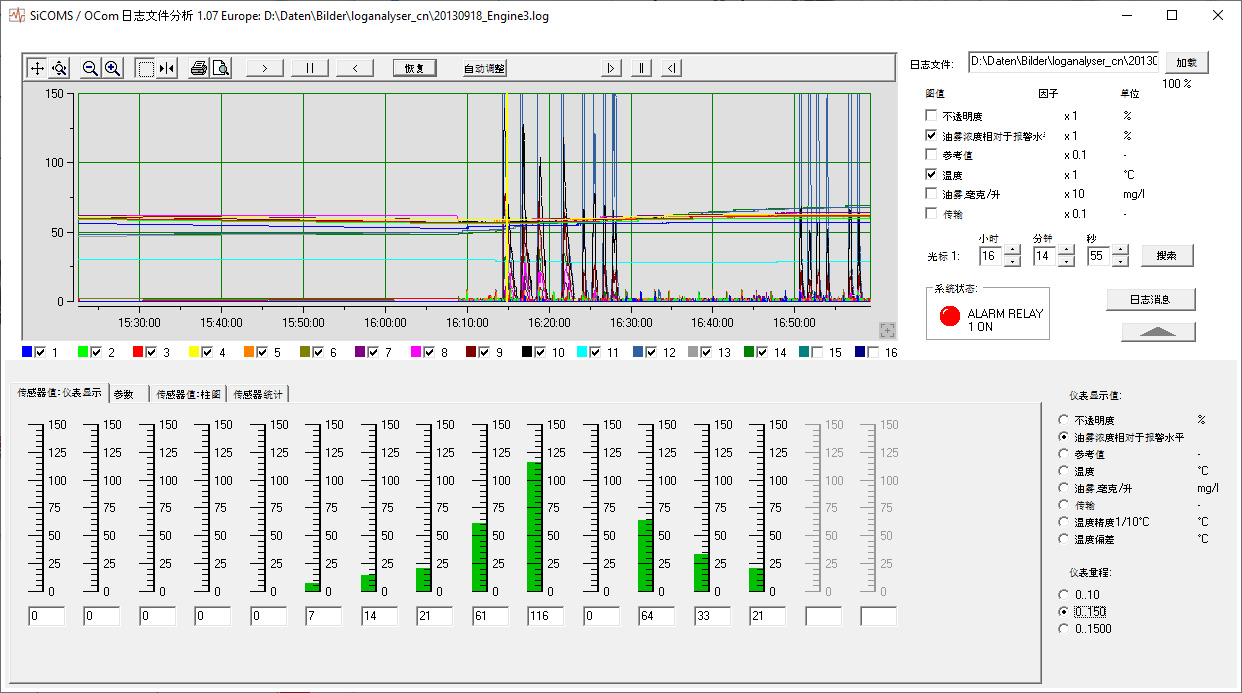This screenshot has width=1242, height=693.
Task: Click the horizontal compress arrows icon
Action: 167,68
